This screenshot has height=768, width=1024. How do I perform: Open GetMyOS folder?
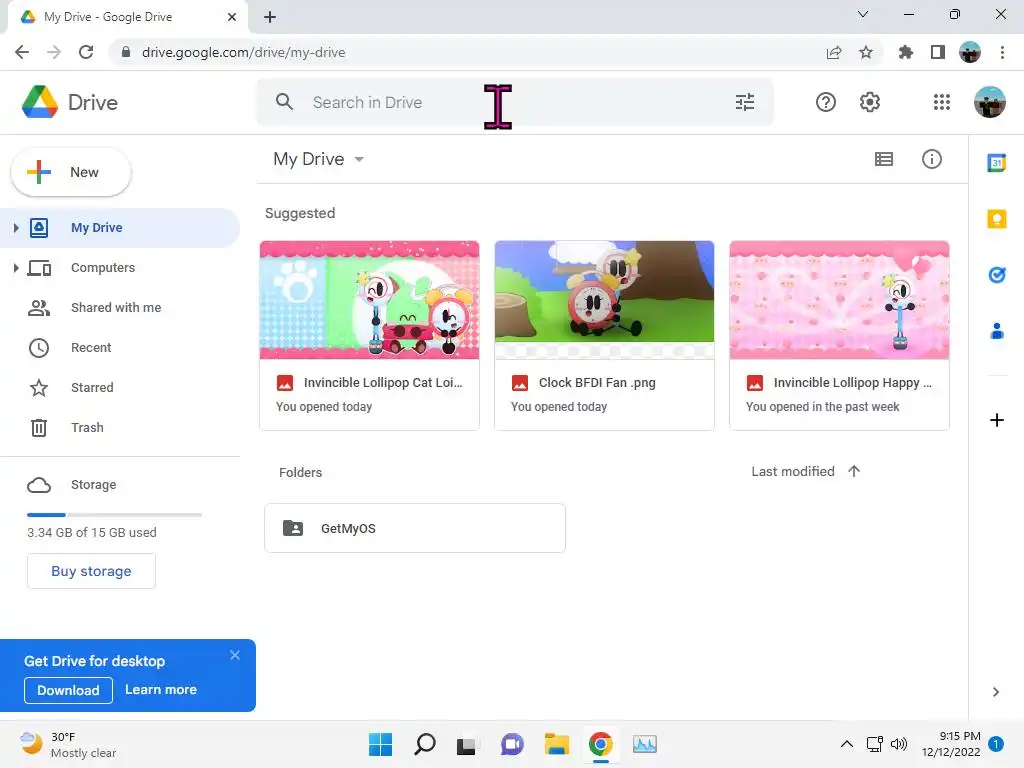coord(415,528)
